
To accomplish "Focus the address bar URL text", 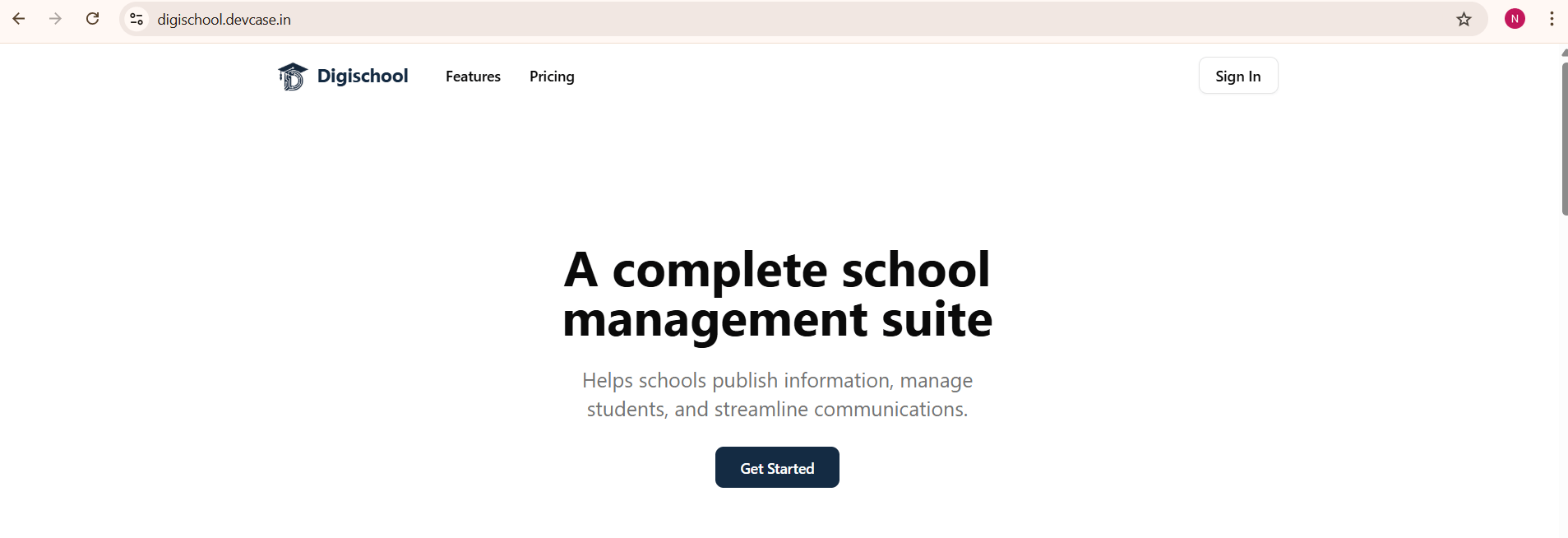I will 224,20.
